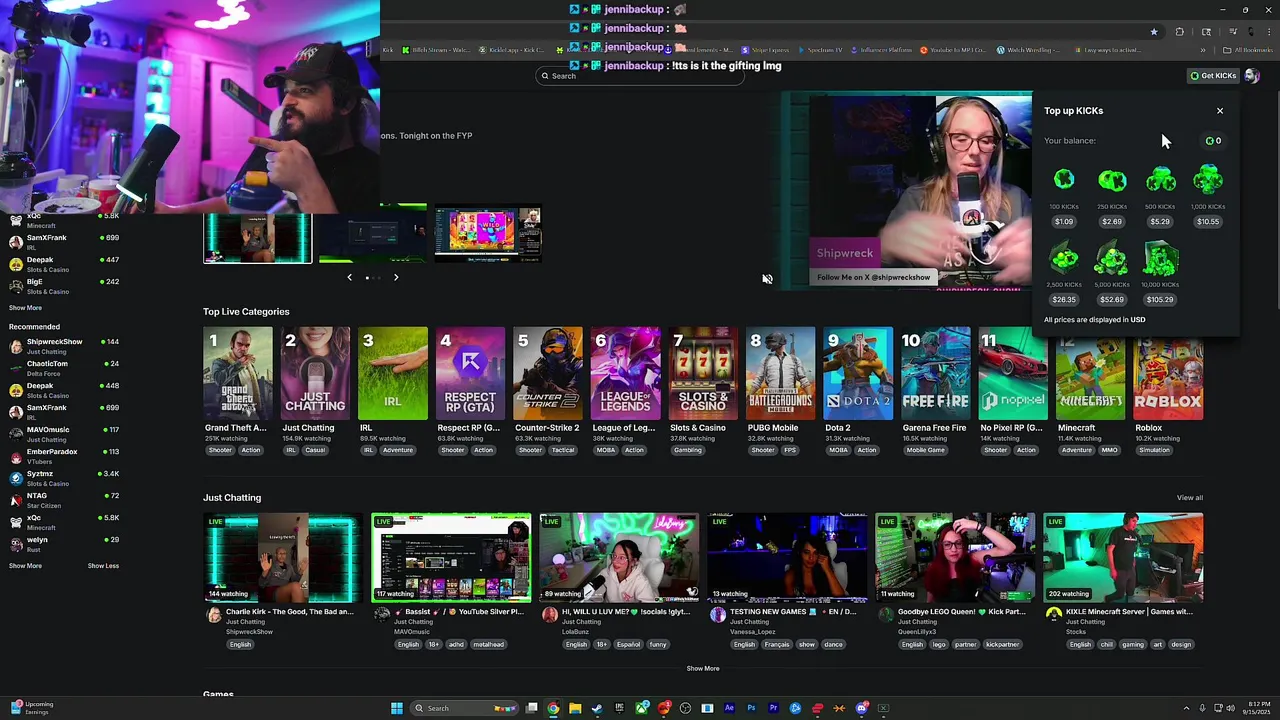Click the 250 KICKs double gem icon
Viewport: 1280px width, 720px height.
(1112, 180)
